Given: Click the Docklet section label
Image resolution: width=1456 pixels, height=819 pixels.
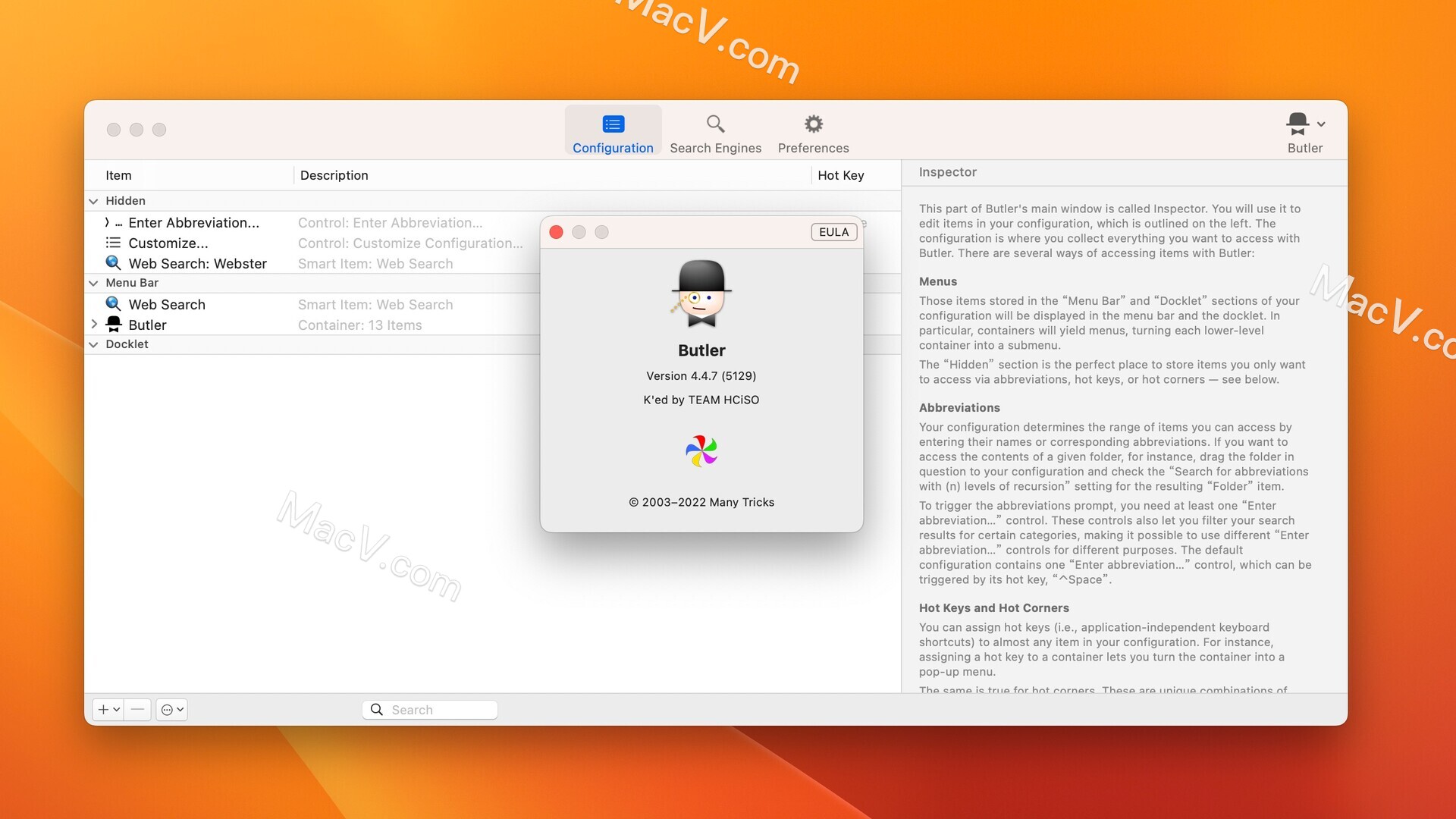Looking at the screenshot, I should coord(127,344).
